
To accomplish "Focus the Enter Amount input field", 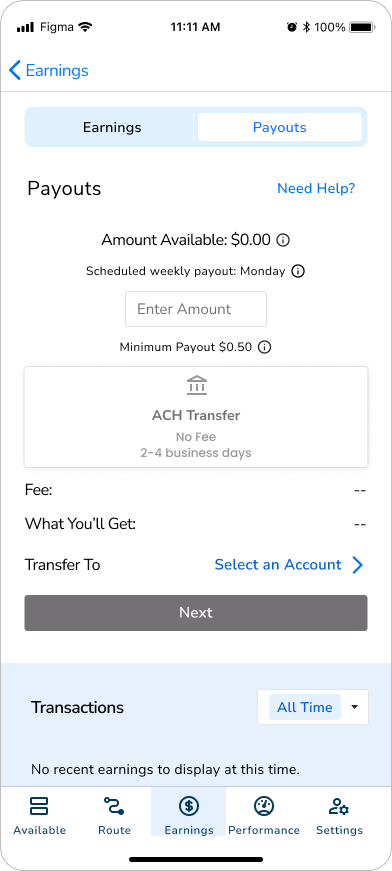I will 196,309.
